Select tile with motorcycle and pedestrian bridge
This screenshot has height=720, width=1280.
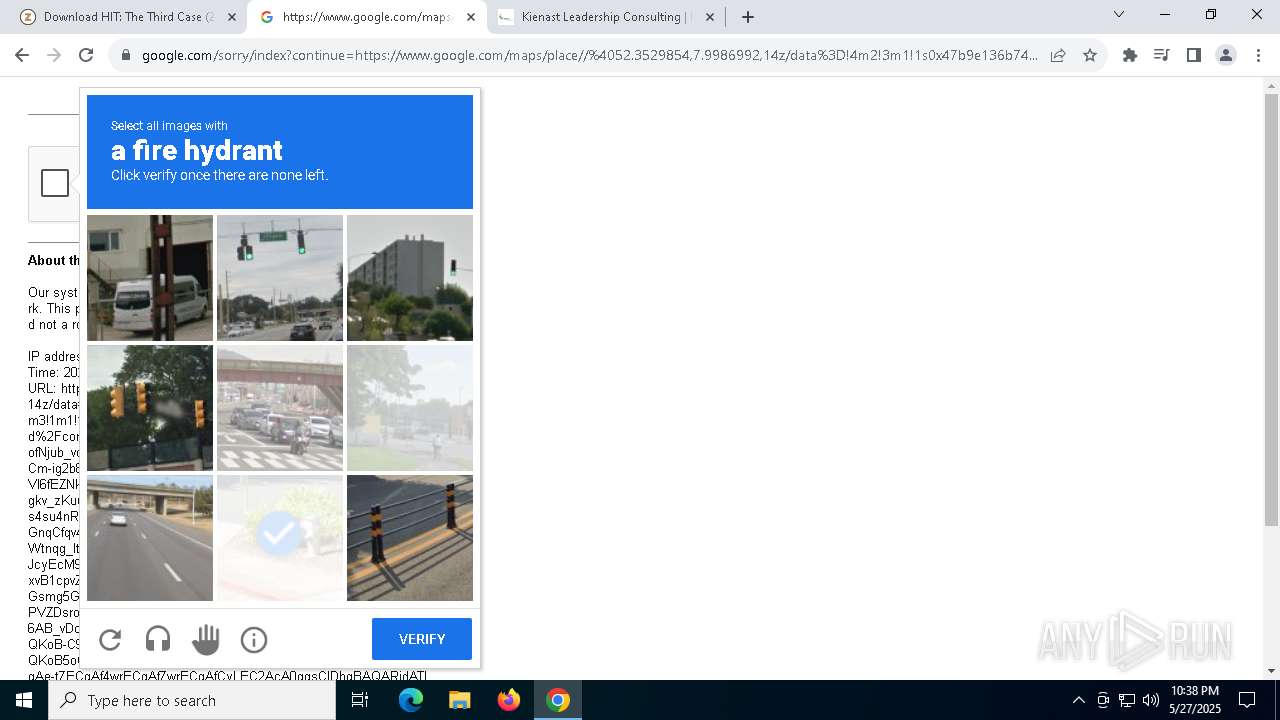280,408
